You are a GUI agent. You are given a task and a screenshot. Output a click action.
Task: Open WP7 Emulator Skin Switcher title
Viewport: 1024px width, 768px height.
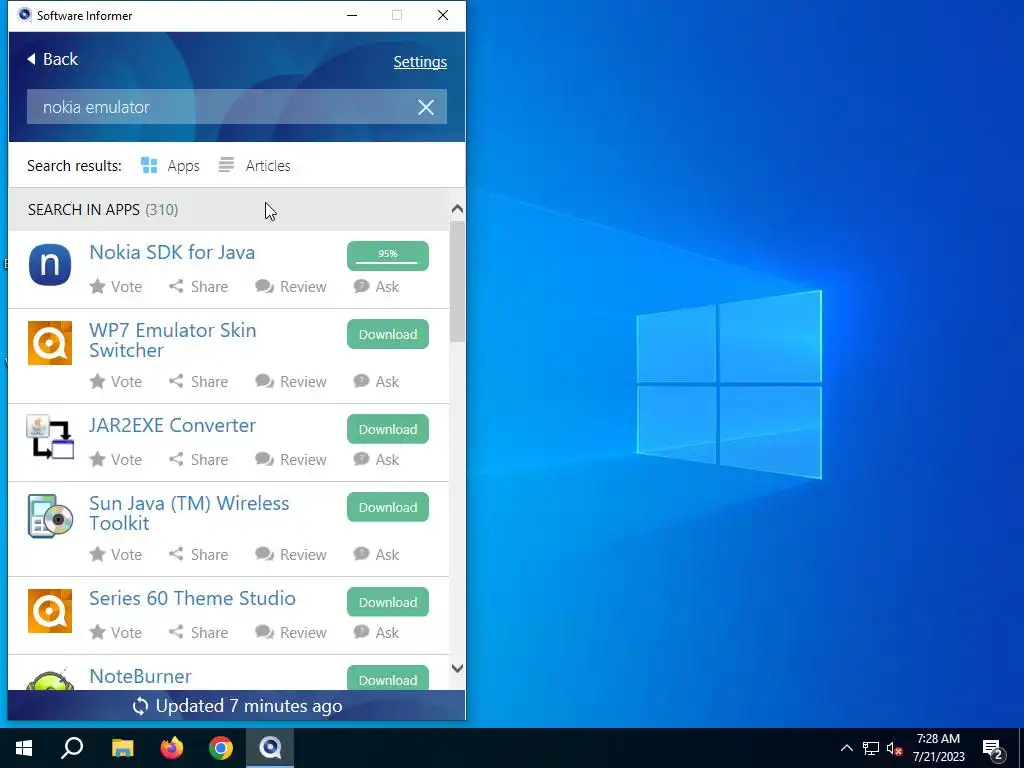pyautogui.click(x=172, y=340)
